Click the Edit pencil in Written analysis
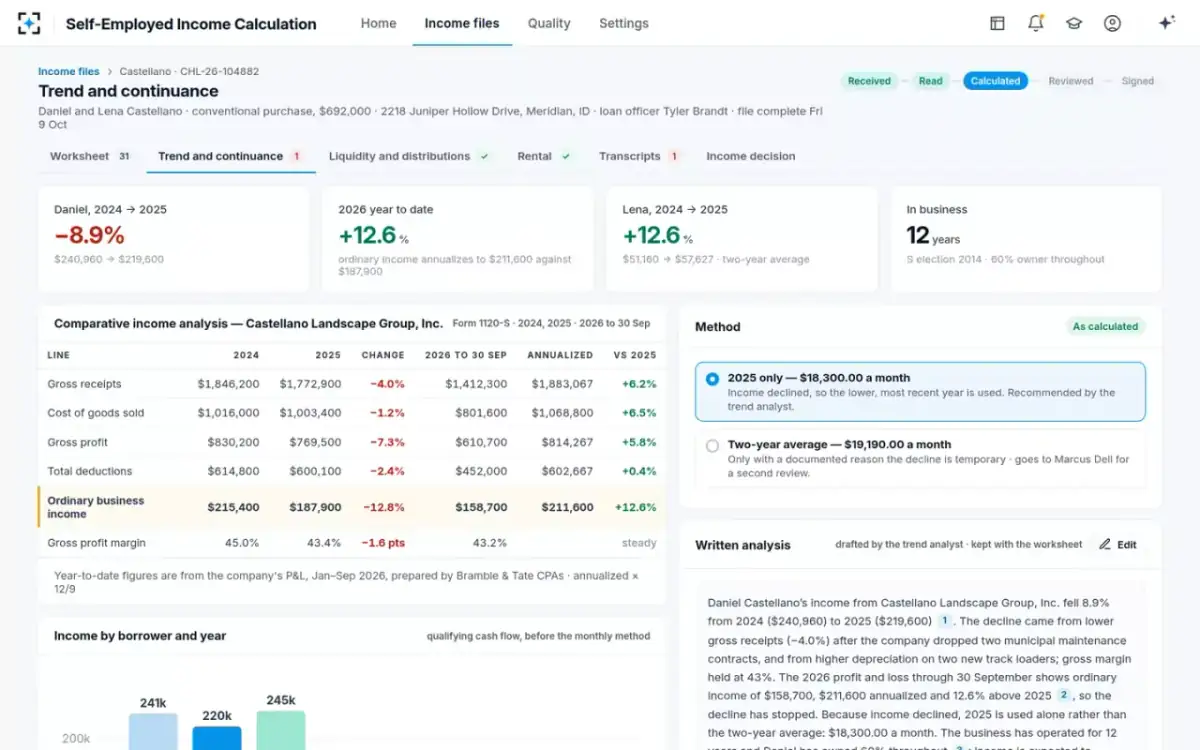Image resolution: width=1200 pixels, height=750 pixels. click(1118, 545)
